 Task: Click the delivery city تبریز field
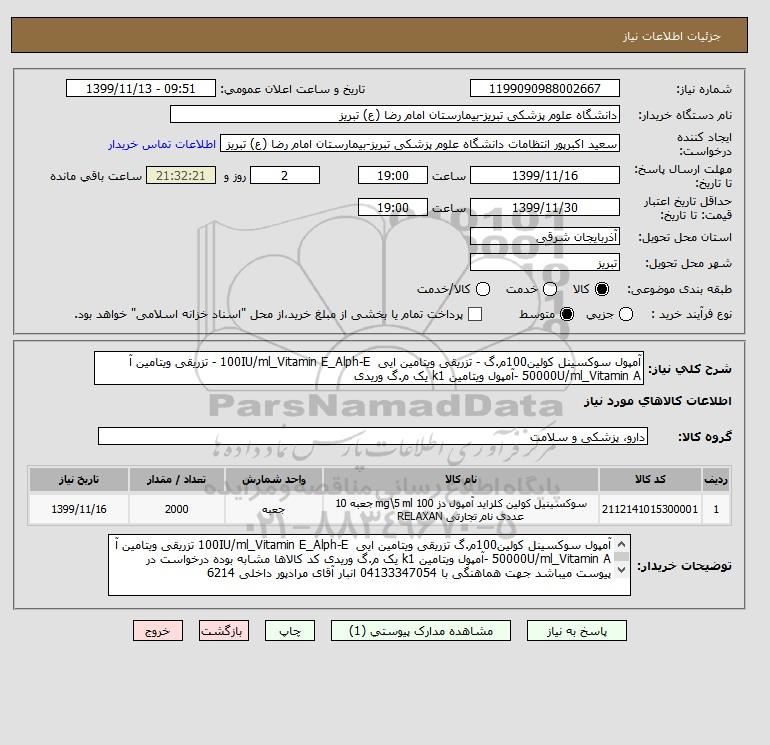[545, 263]
